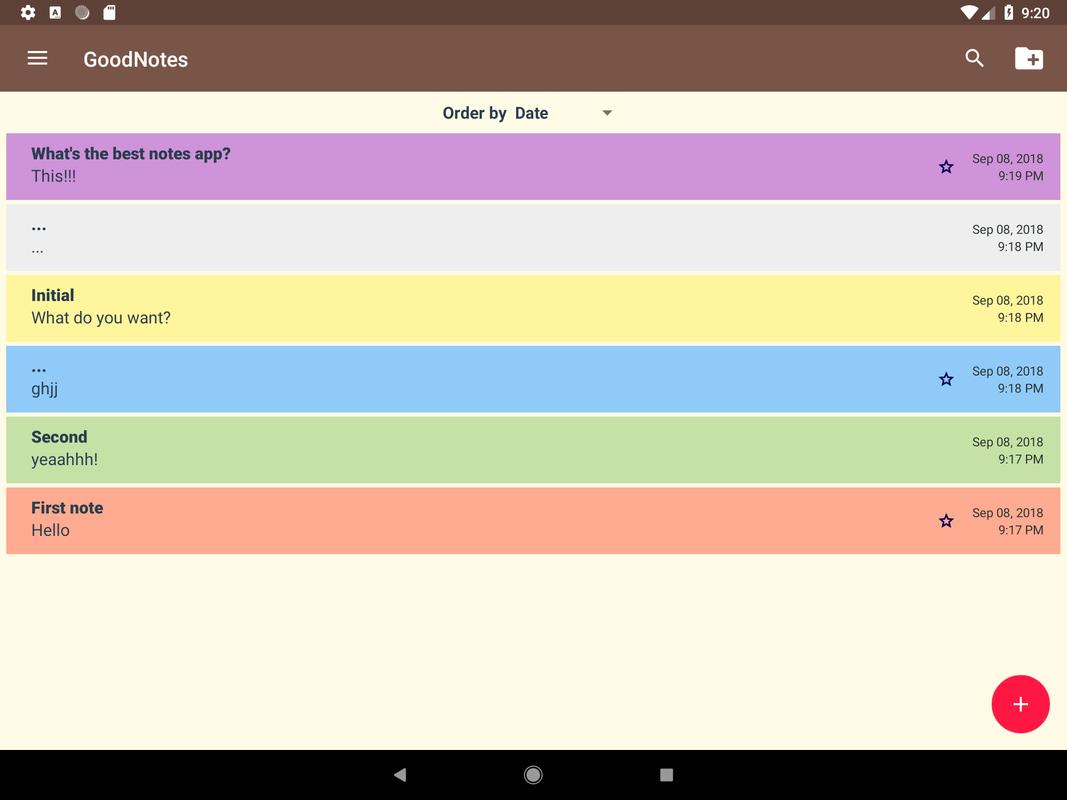Open the search magnifier icon
1067x800 pixels.
point(974,59)
